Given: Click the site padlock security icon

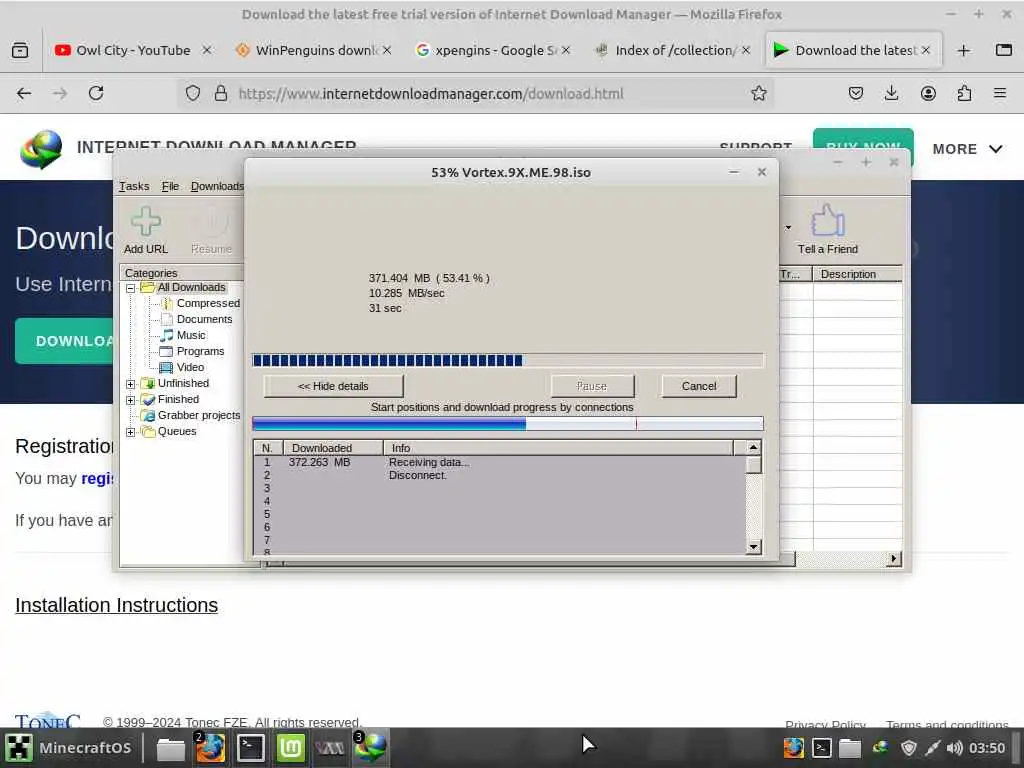Looking at the screenshot, I should [221, 93].
